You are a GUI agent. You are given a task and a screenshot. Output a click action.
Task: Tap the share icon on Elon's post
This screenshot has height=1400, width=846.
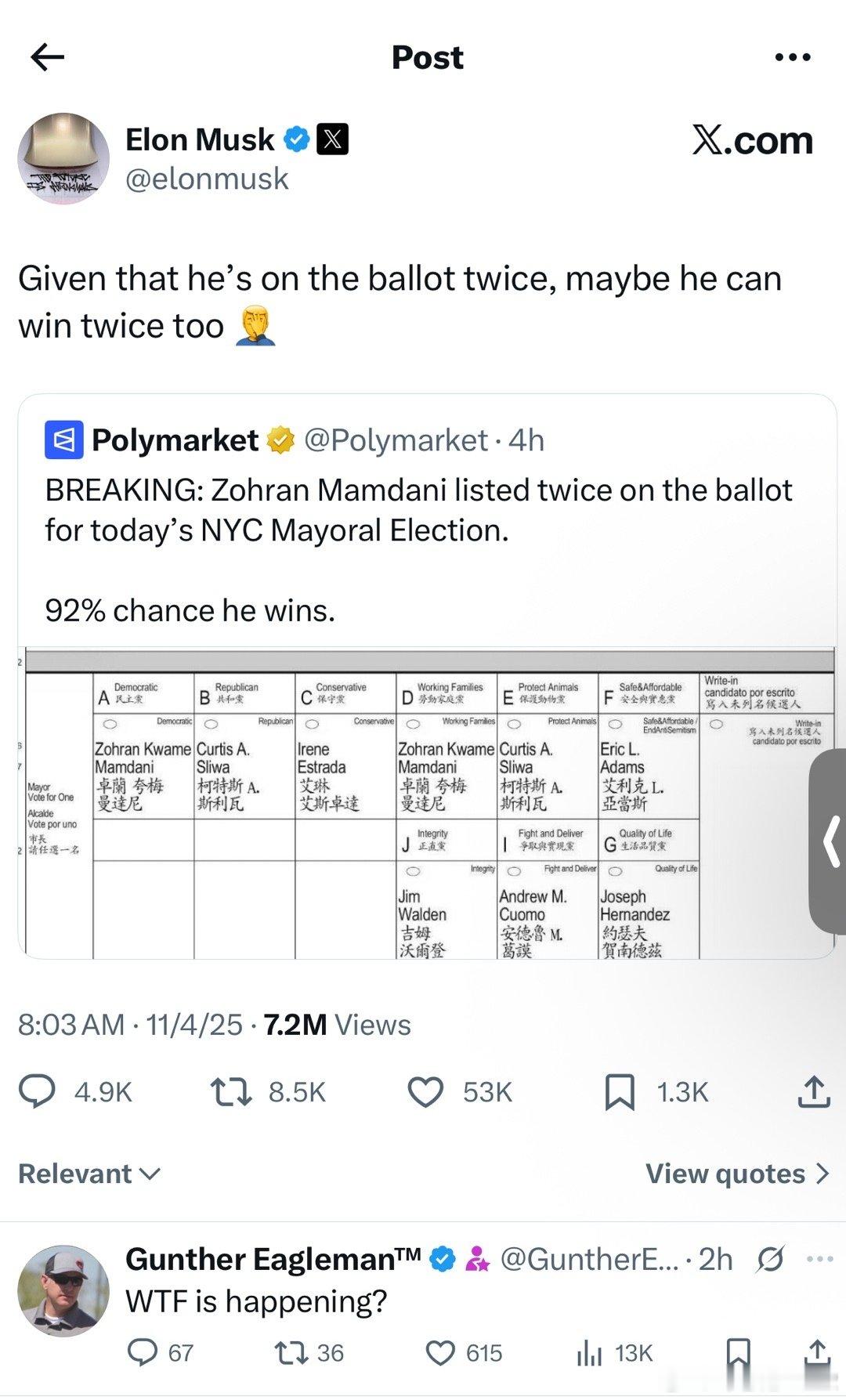pyautogui.click(x=813, y=1091)
